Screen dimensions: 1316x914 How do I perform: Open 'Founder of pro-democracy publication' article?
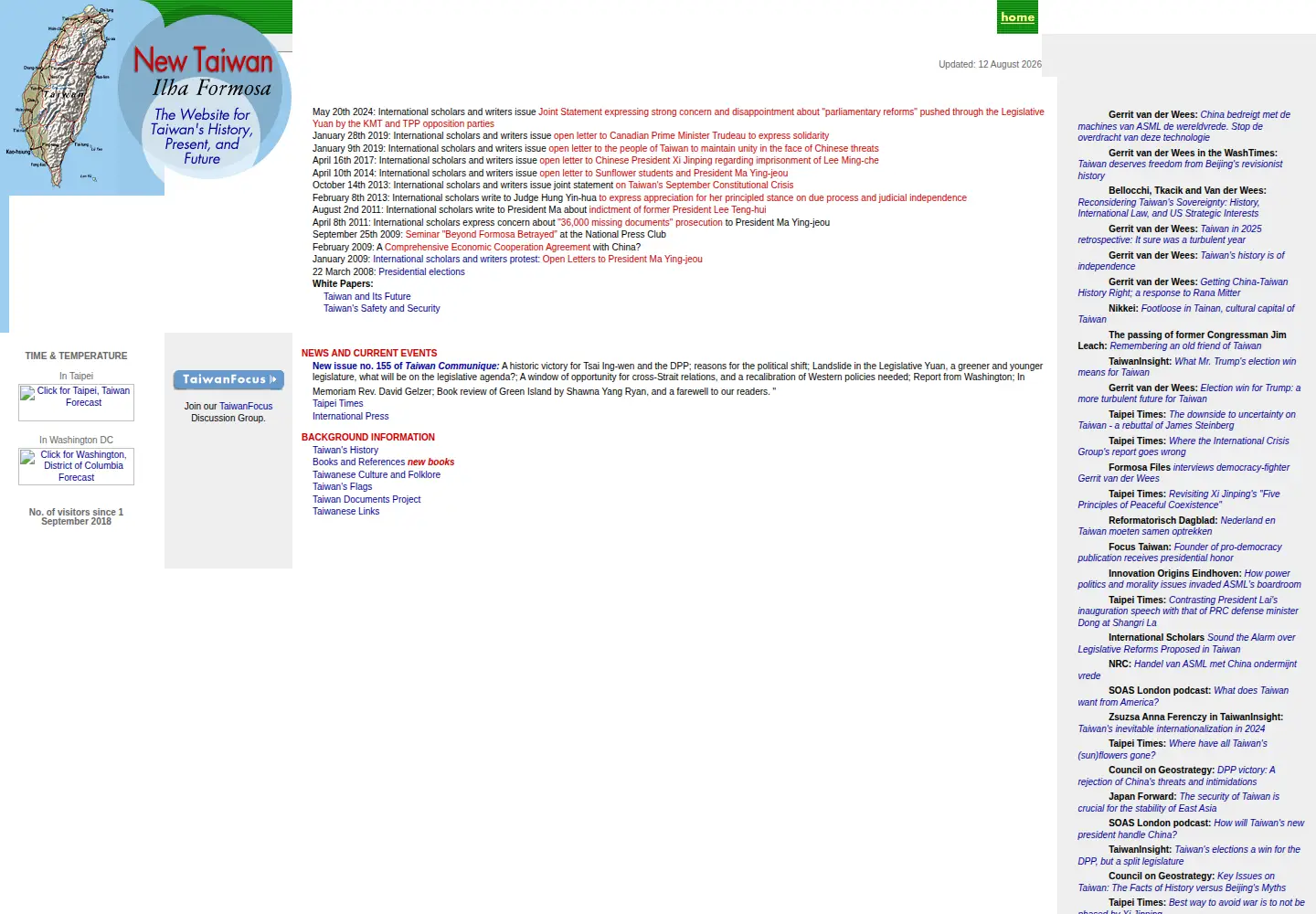point(1180,553)
